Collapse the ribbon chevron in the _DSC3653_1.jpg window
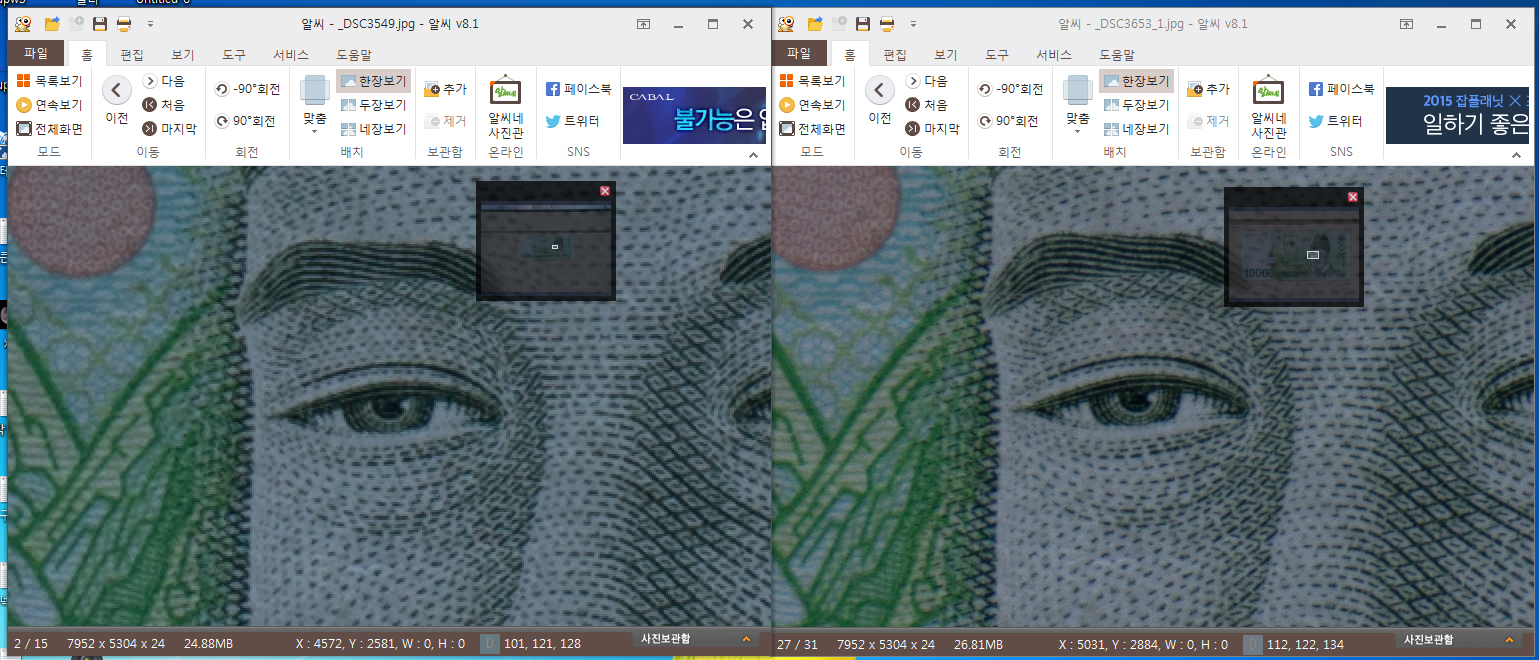Image resolution: width=1539 pixels, height=660 pixels. [x=1518, y=156]
